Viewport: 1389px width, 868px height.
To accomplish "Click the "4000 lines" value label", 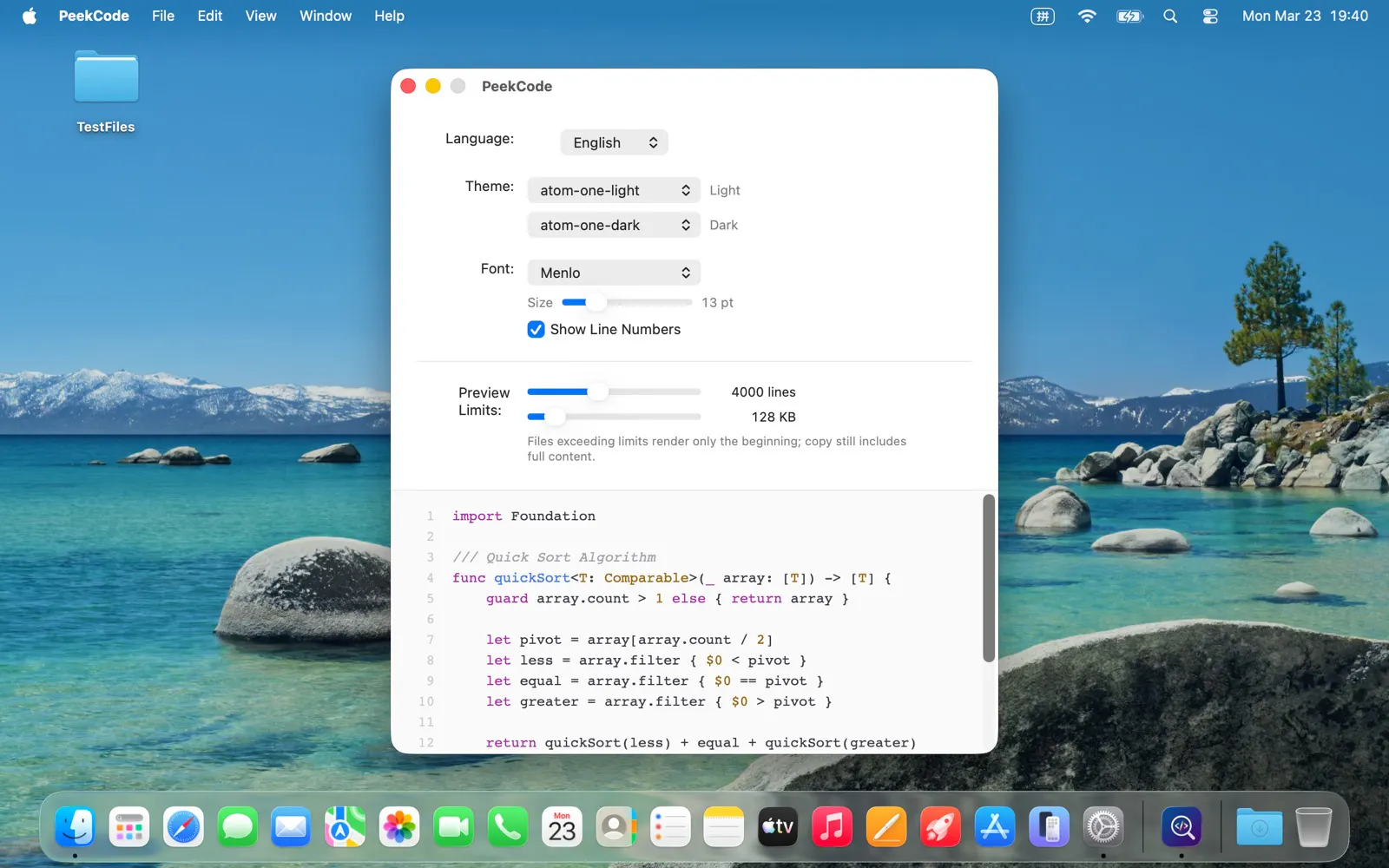I will click(763, 392).
